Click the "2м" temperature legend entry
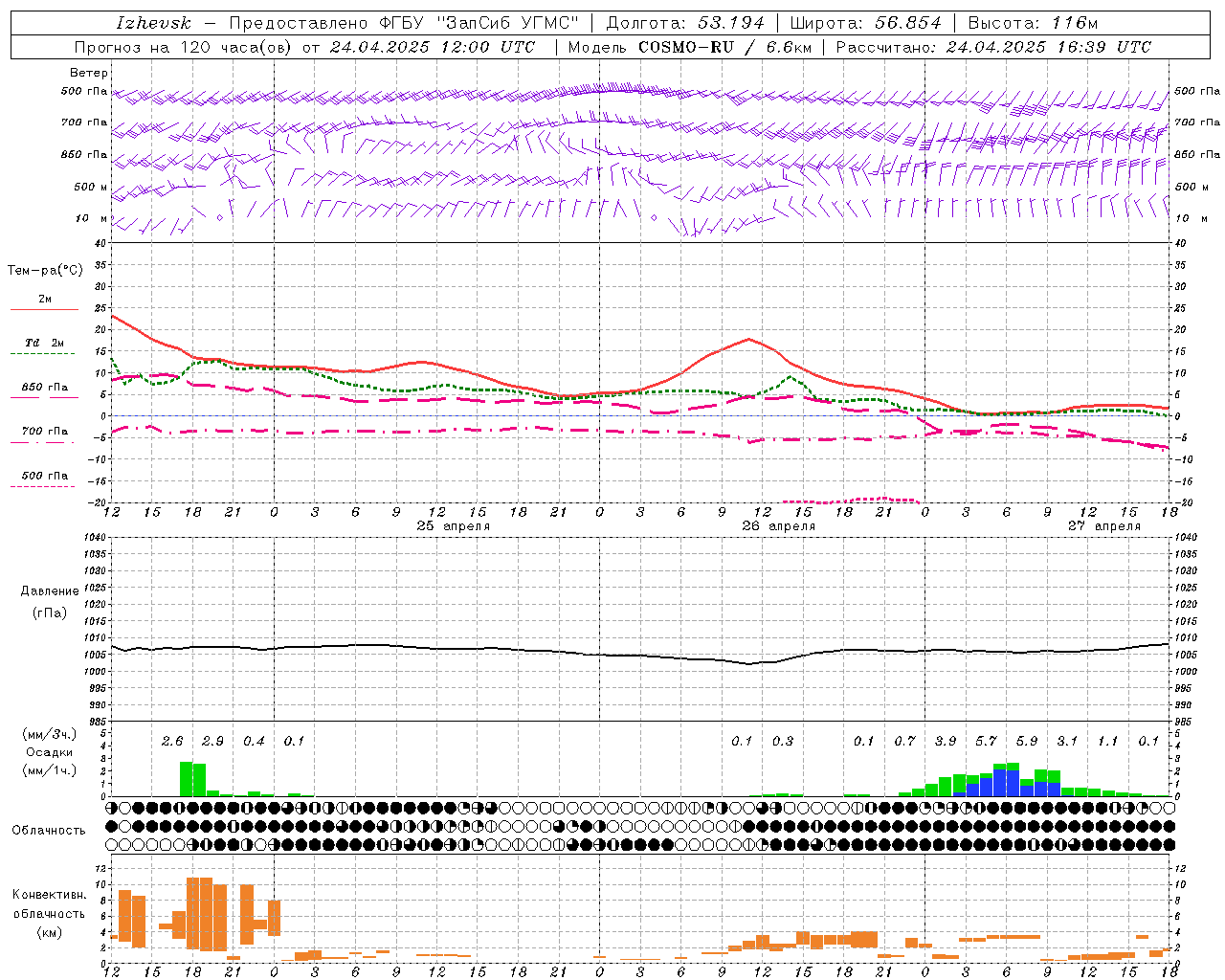The width and height of the screenshot is (1225, 980). (45, 299)
